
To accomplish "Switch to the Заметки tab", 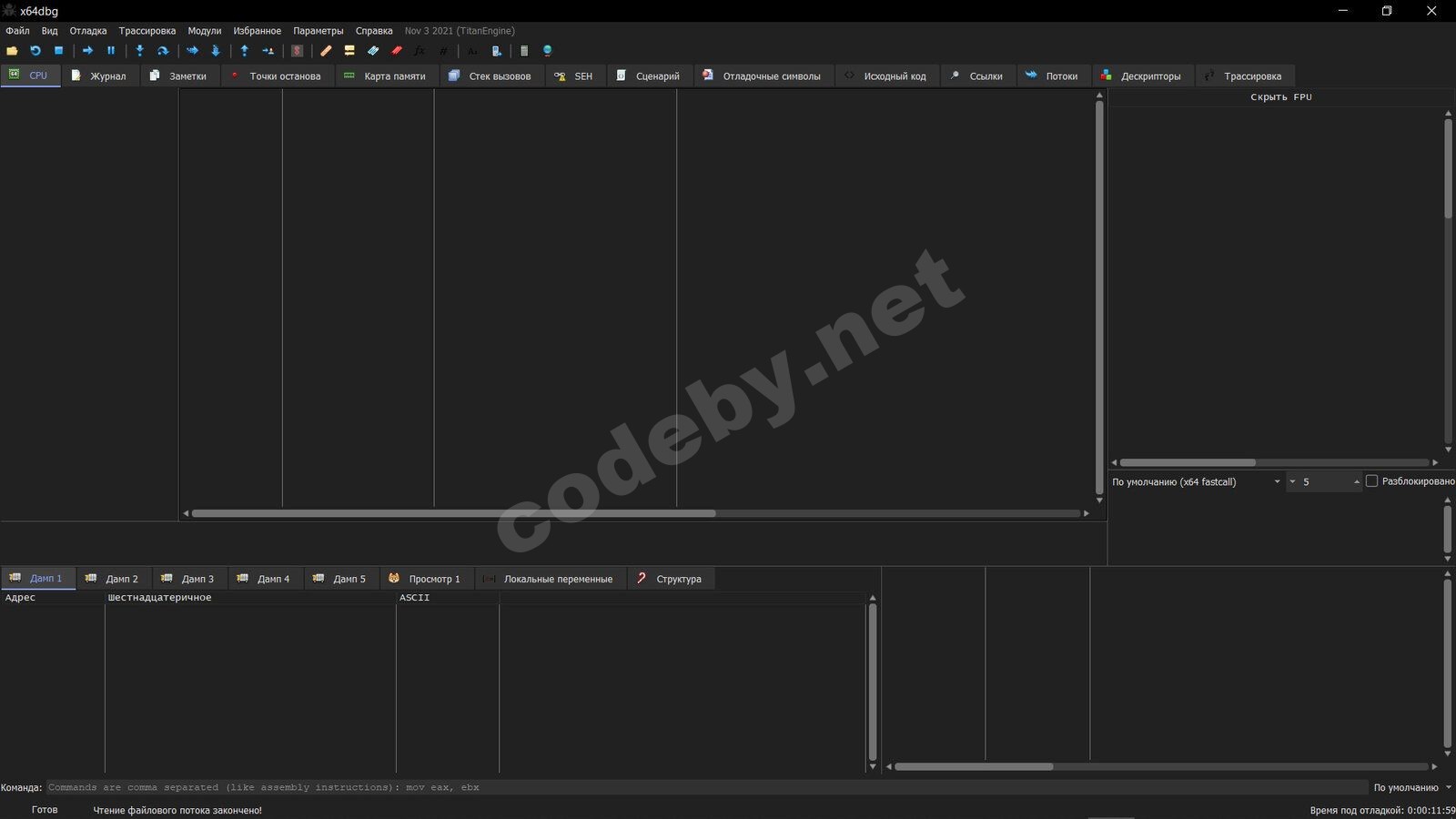I will tap(179, 76).
